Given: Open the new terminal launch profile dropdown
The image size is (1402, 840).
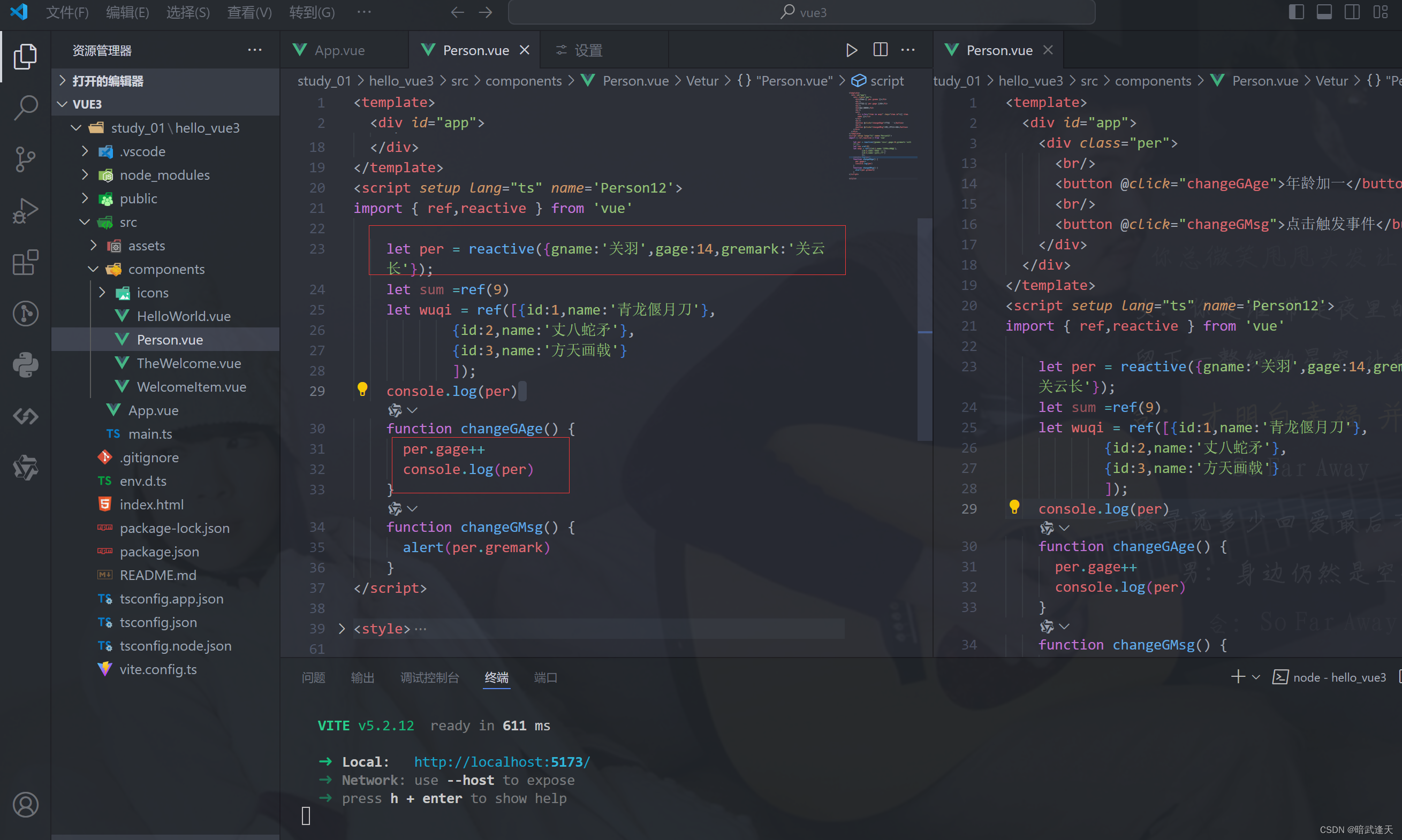Looking at the screenshot, I should click(1256, 677).
